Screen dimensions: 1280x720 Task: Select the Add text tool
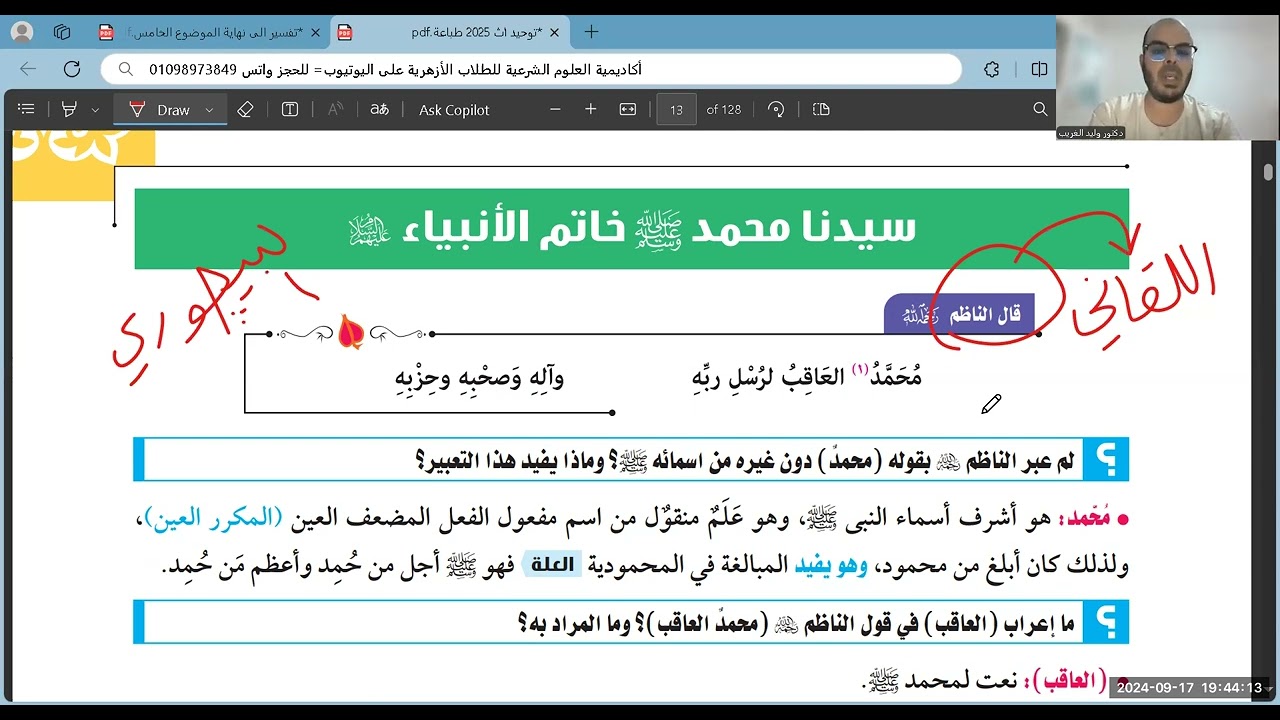[x=290, y=109]
